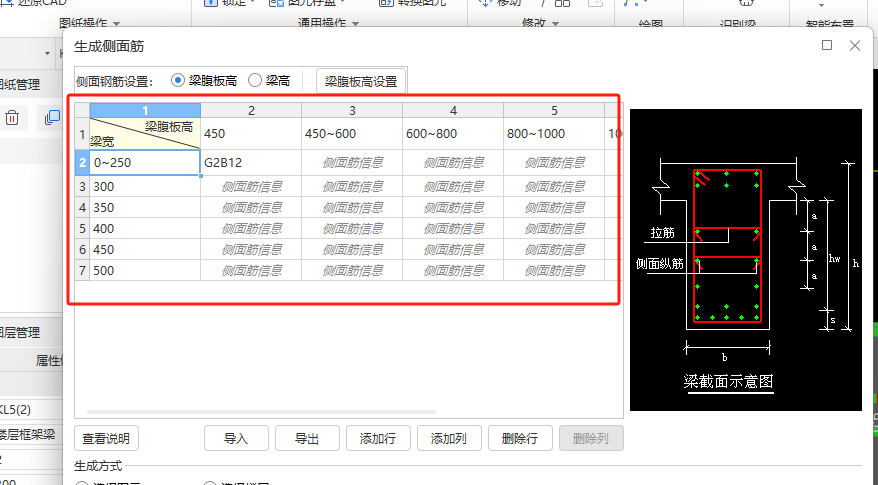Click the greyed 删除列 button
This screenshot has width=878, height=485.
[x=591, y=438]
